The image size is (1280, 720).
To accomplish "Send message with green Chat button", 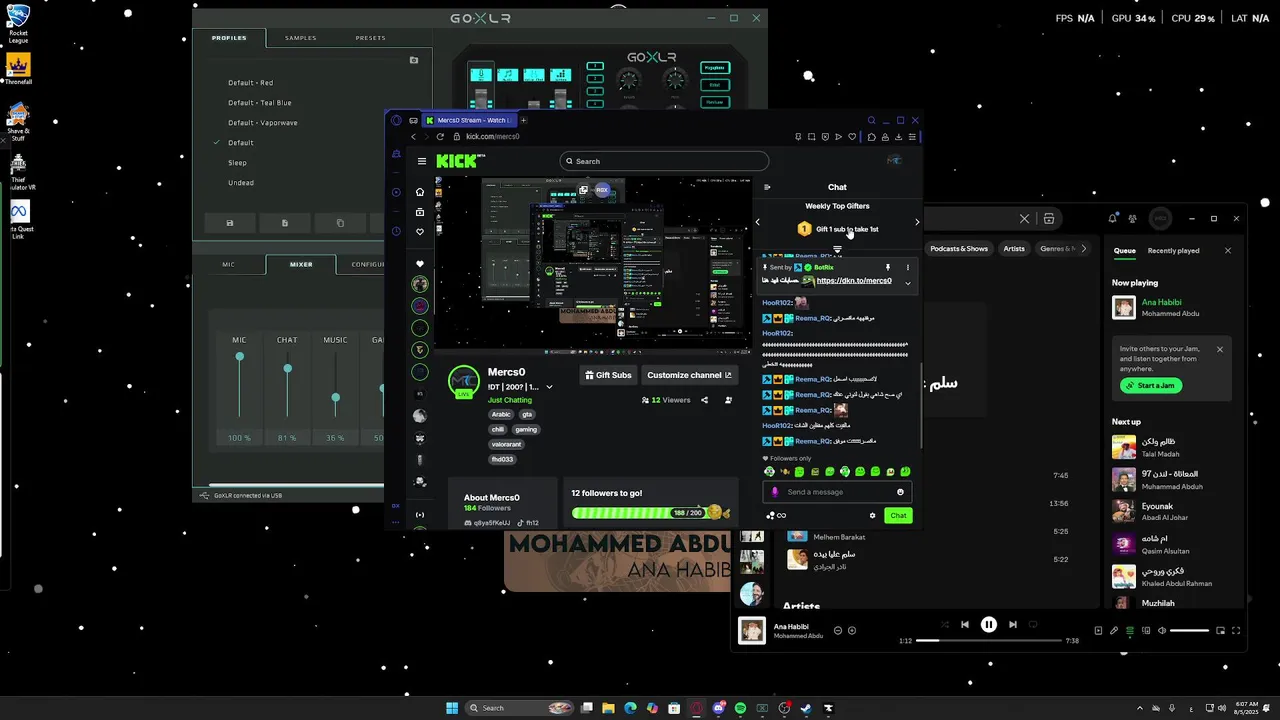I will [898, 516].
